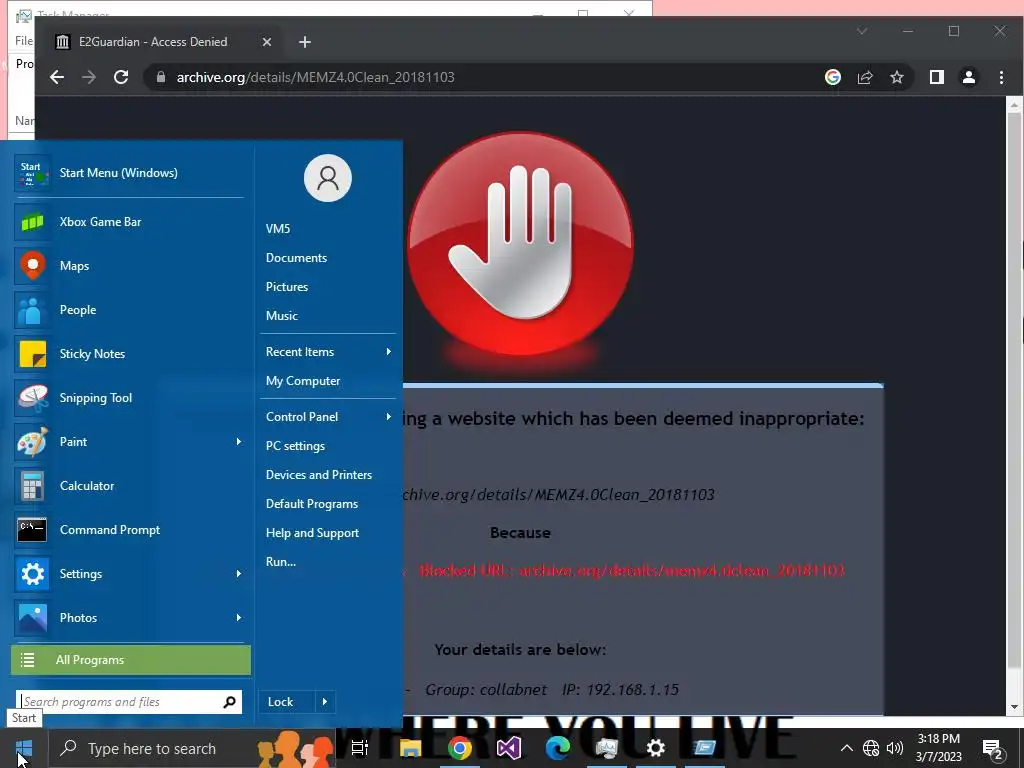Open Microsoft Edge on taskbar
1024x768 pixels.
point(558,748)
